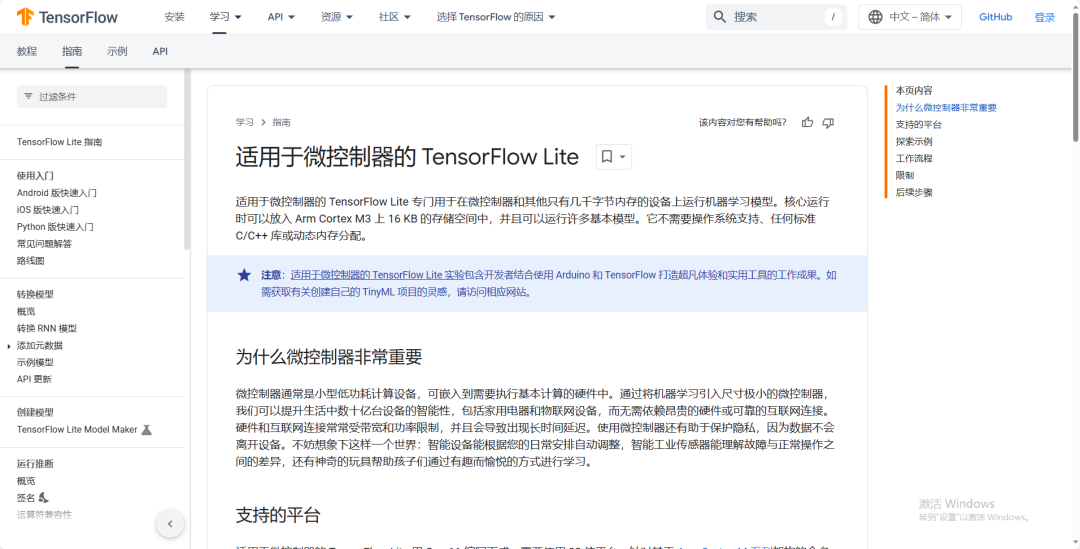Open the bookmark dropdown arrow

[623, 157]
